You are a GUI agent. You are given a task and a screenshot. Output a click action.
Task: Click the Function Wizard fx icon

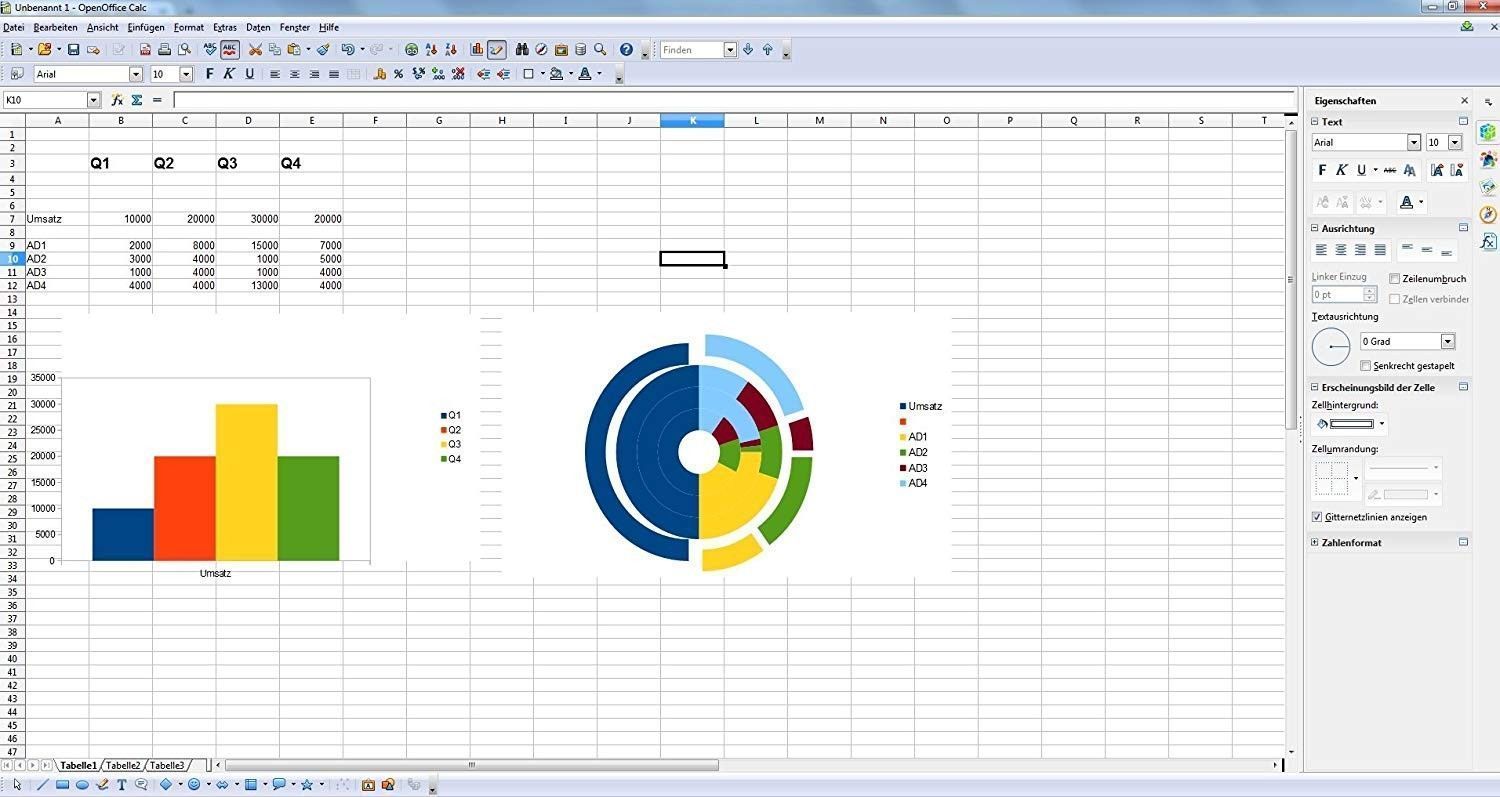(117, 100)
